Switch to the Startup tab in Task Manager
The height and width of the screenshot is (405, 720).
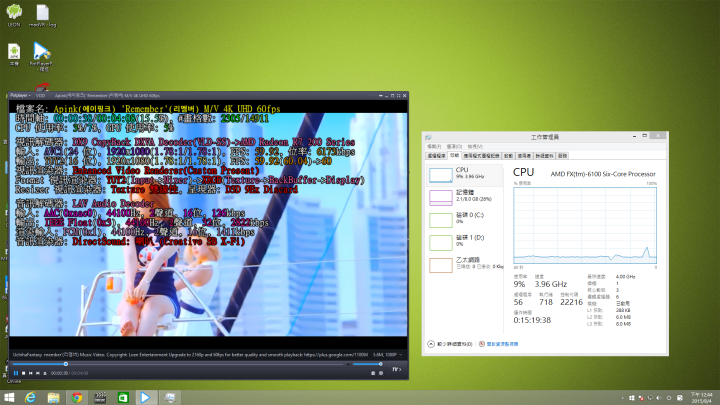(x=508, y=156)
